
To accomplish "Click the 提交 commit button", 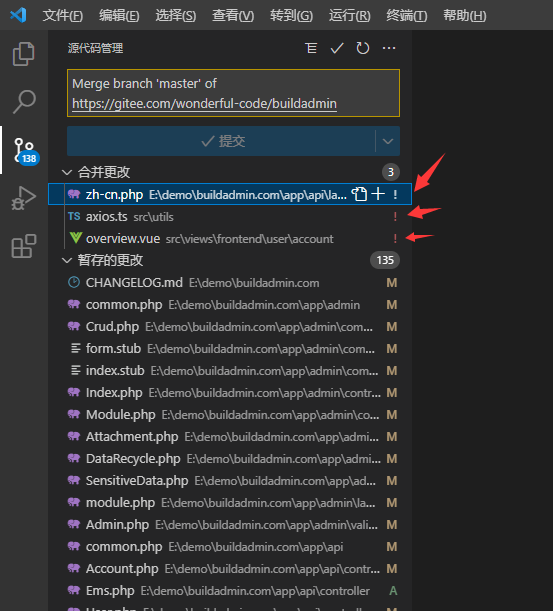I will click(x=221, y=141).
